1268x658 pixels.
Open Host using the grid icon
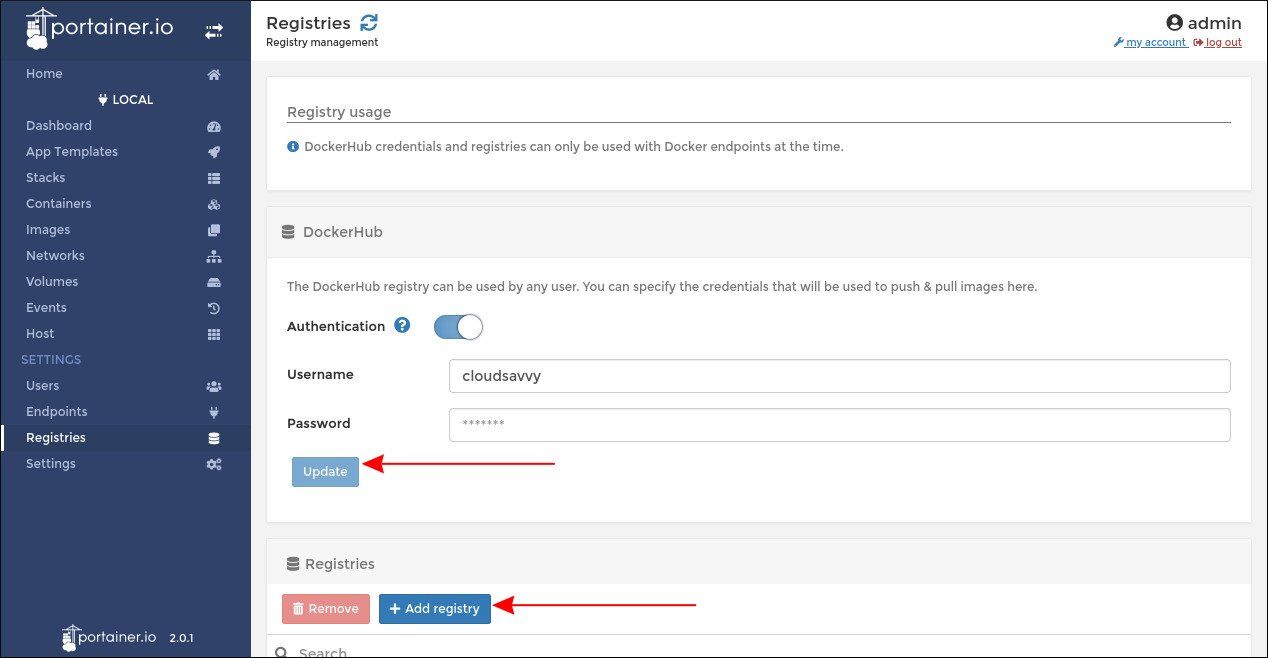214,333
